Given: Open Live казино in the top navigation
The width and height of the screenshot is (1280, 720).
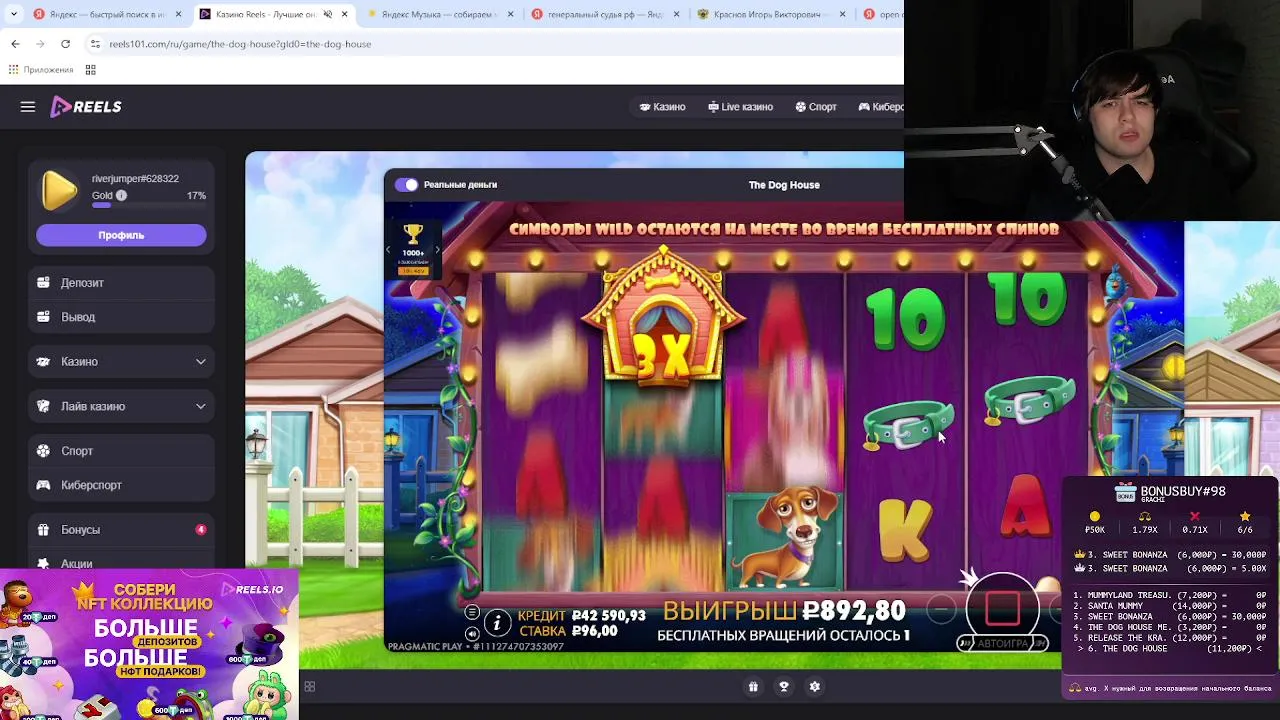Looking at the screenshot, I should (x=740, y=107).
